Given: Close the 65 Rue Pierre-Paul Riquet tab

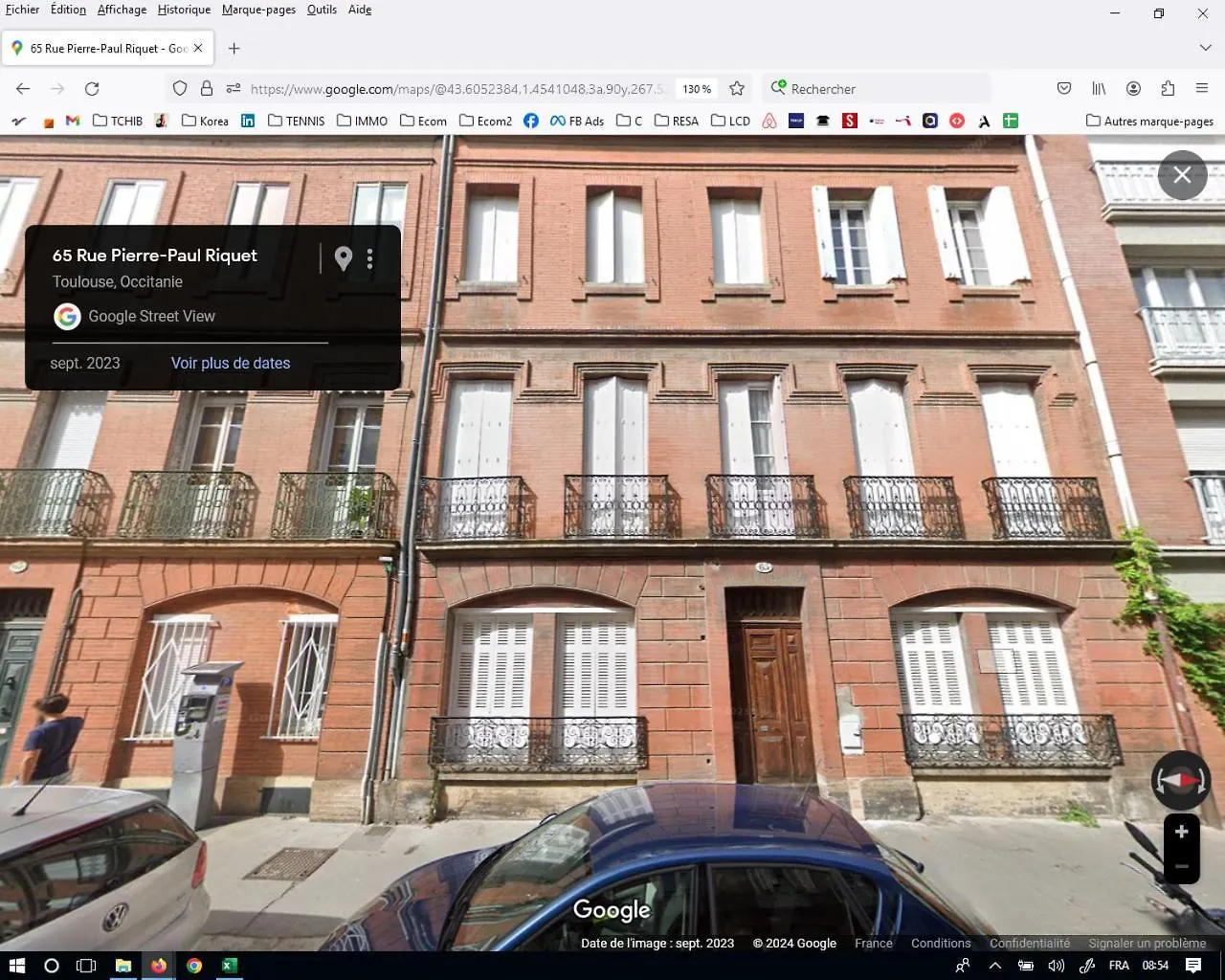Looking at the screenshot, I should (198, 48).
